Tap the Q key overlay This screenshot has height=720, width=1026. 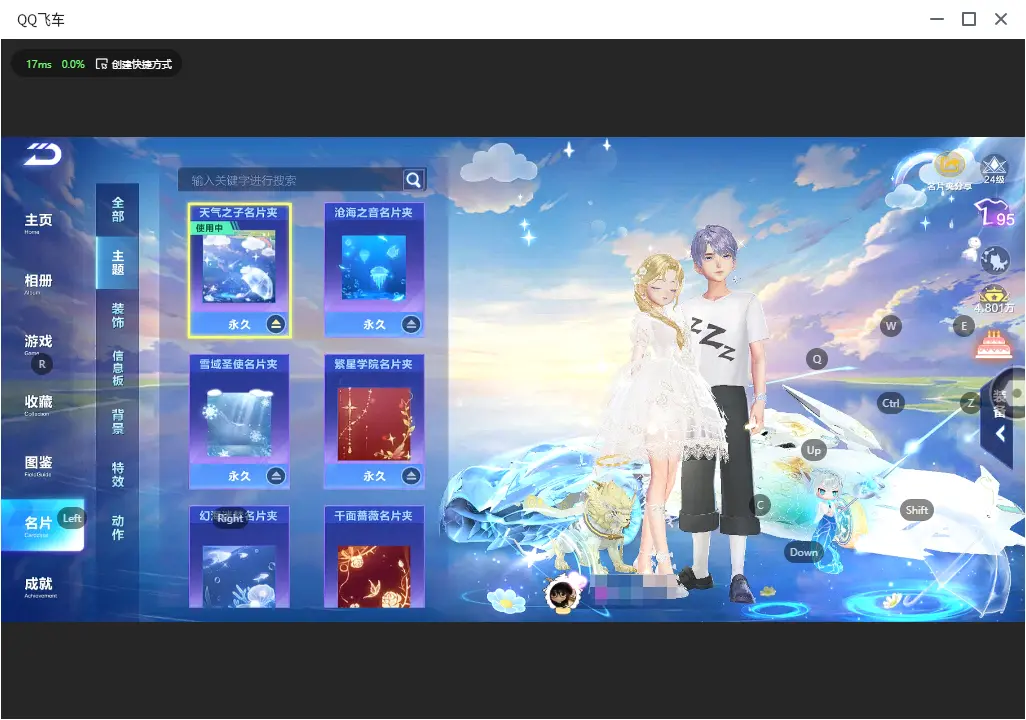(x=817, y=359)
